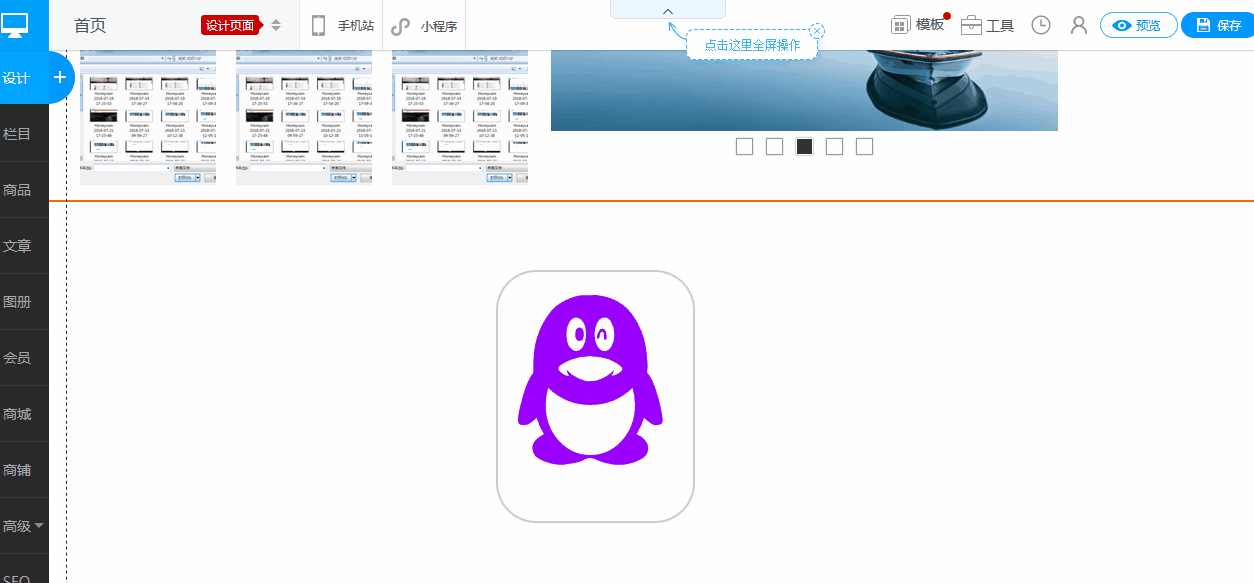Click the red 设计页面 label

[x=231, y=26]
